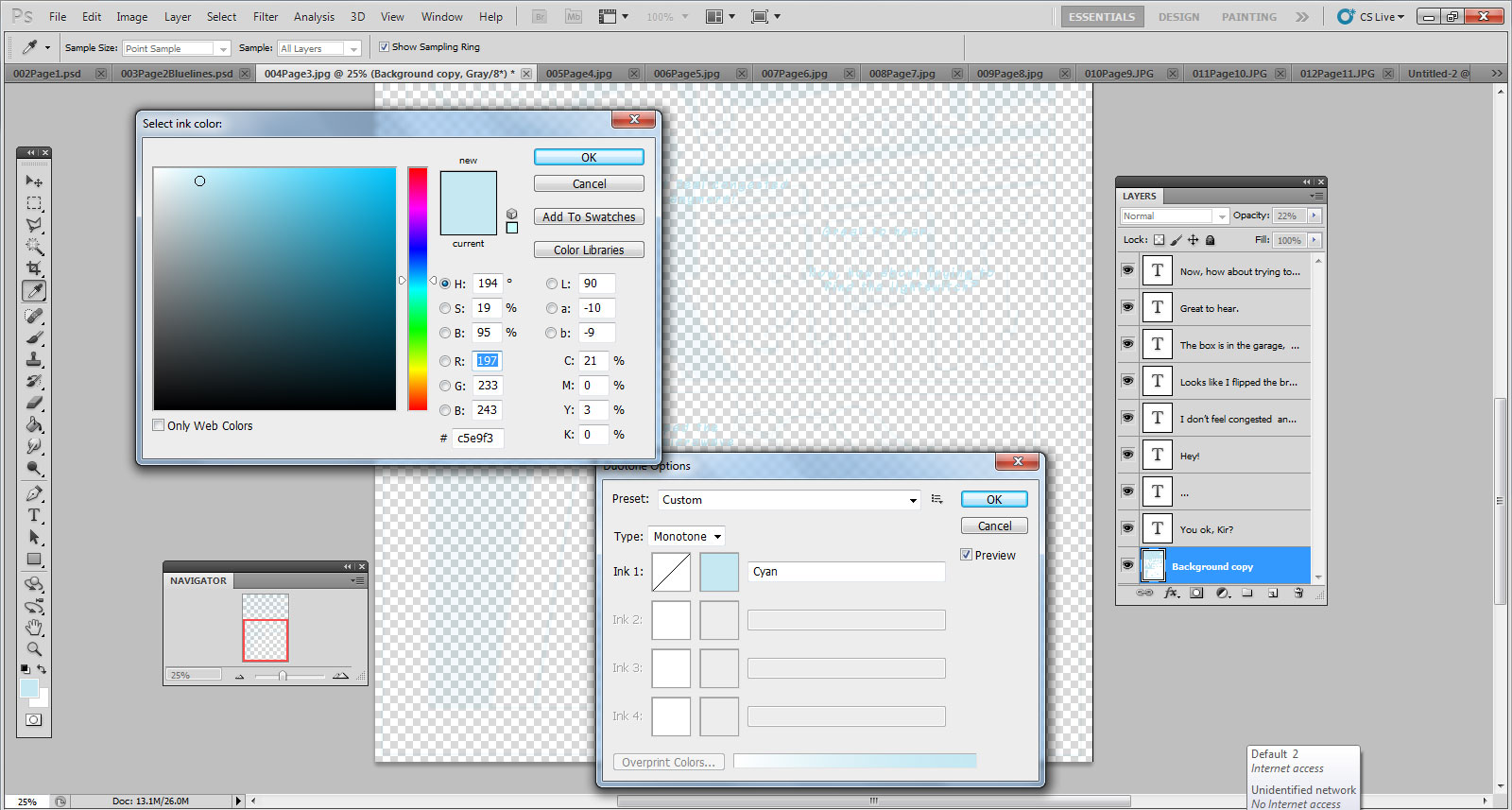Click the Delete layer trash icon
Image resolution: width=1512 pixels, height=810 pixels.
coord(1298,594)
